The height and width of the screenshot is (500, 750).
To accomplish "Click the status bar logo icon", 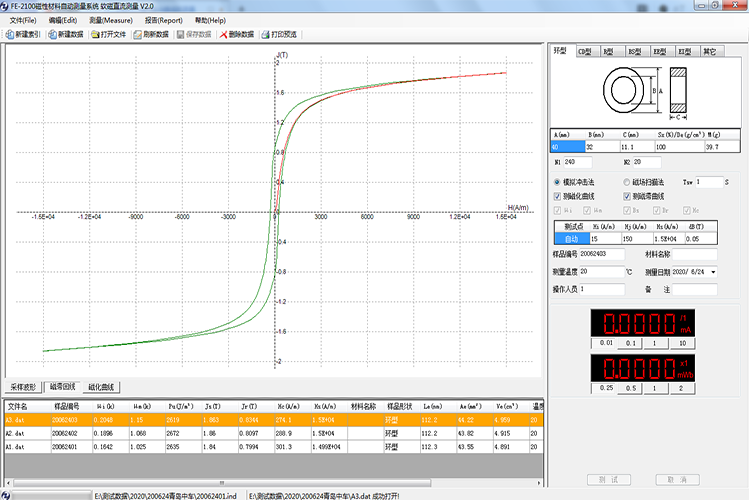I will (x=6, y=496).
